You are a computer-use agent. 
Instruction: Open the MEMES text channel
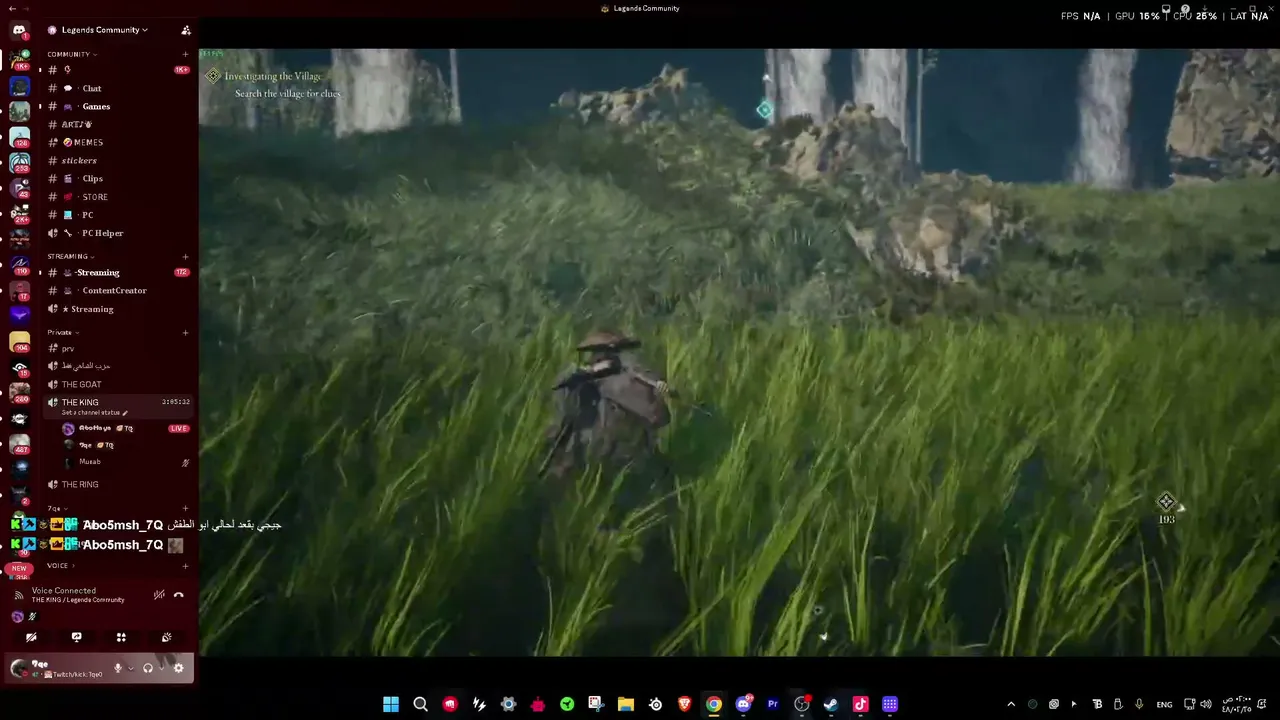coord(118,142)
